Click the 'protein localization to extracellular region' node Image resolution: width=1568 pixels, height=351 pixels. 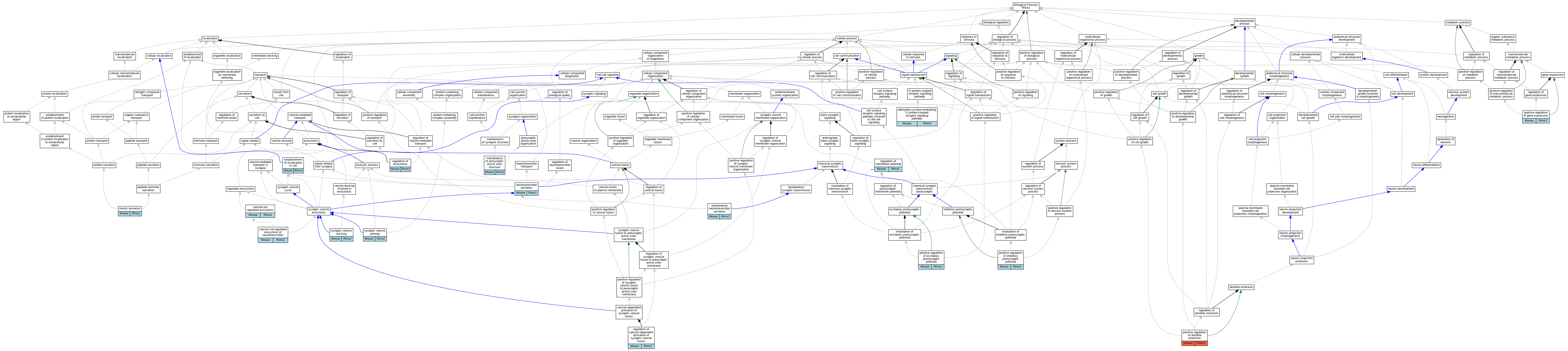point(16,117)
